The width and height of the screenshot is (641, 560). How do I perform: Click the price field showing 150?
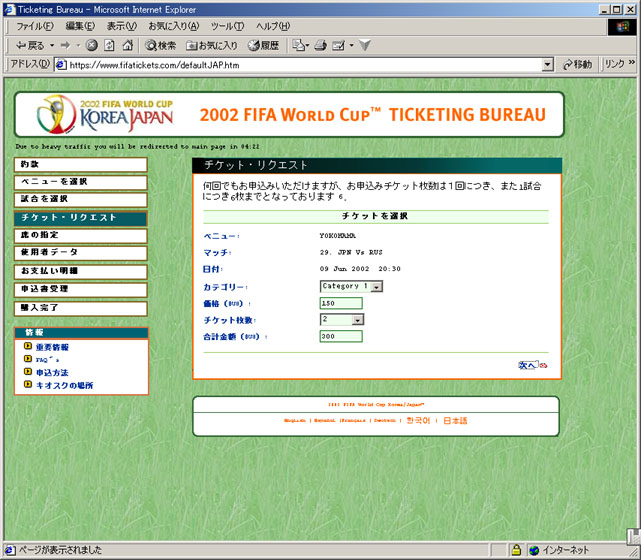(x=341, y=303)
